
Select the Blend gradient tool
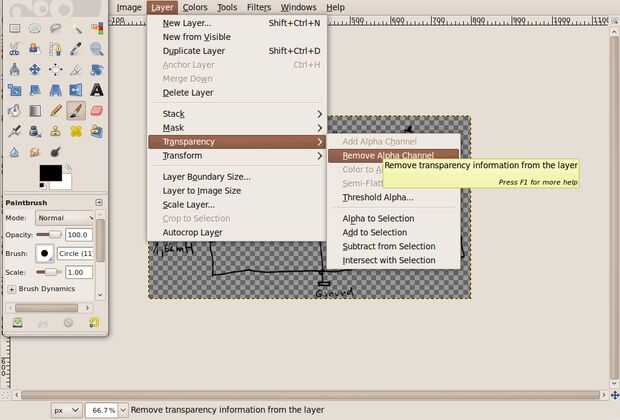point(35,110)
